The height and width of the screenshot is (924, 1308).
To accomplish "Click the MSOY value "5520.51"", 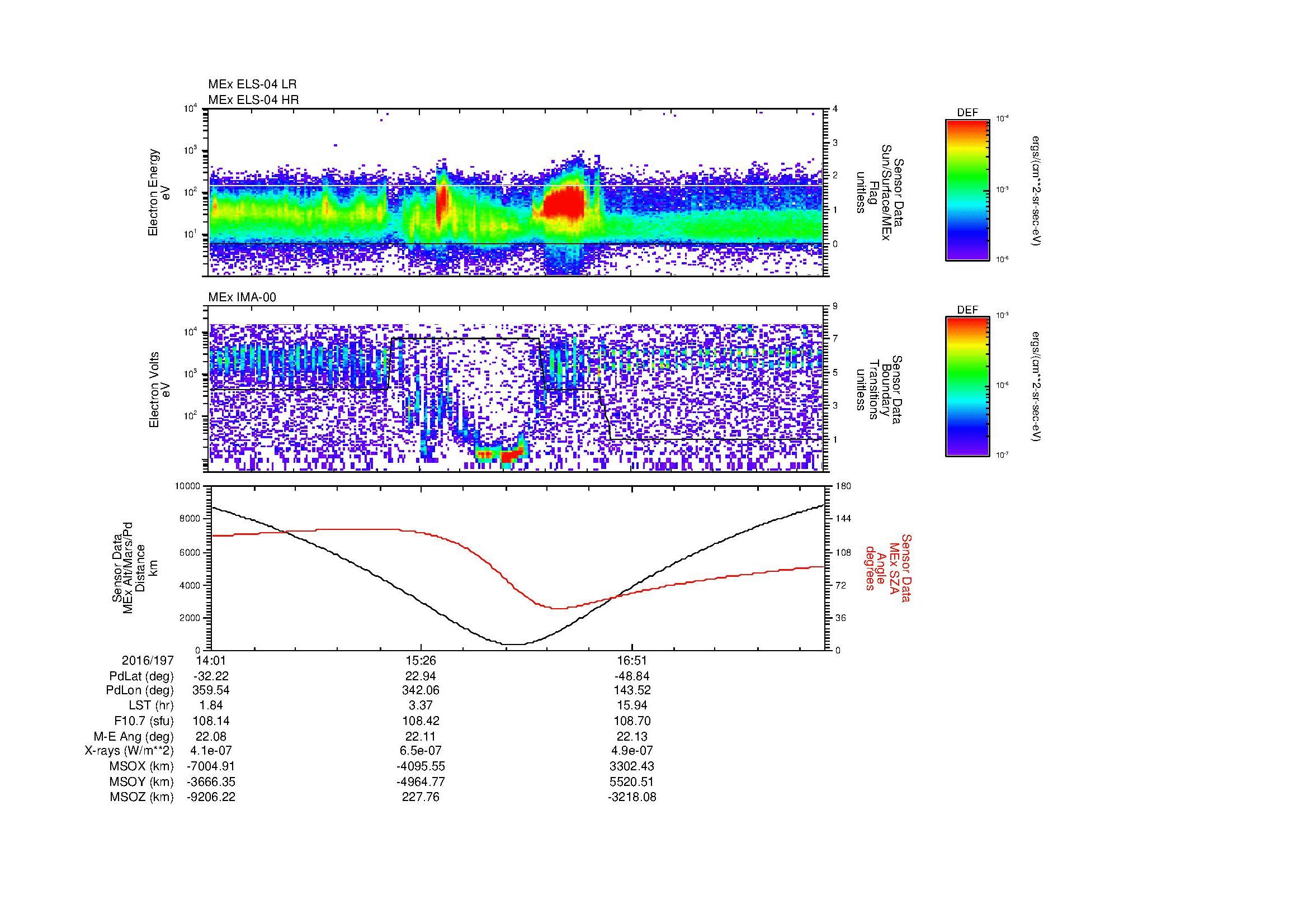I will point(632,781).
